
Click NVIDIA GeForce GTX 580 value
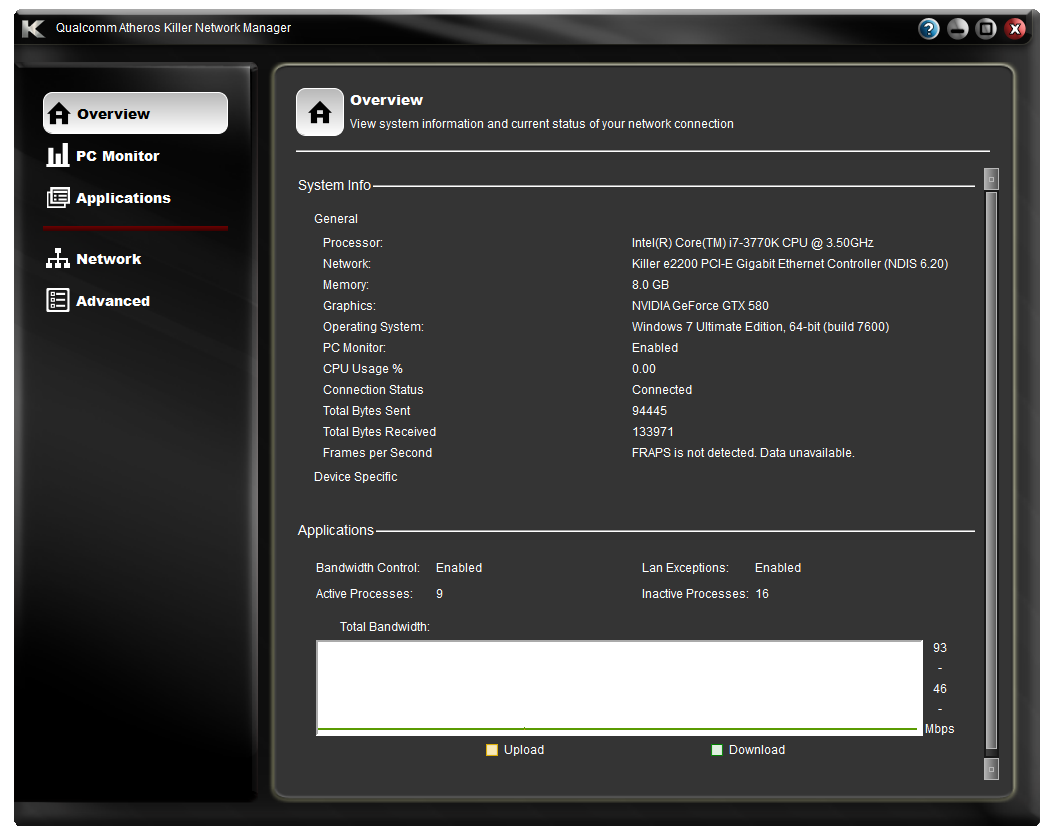700,306
